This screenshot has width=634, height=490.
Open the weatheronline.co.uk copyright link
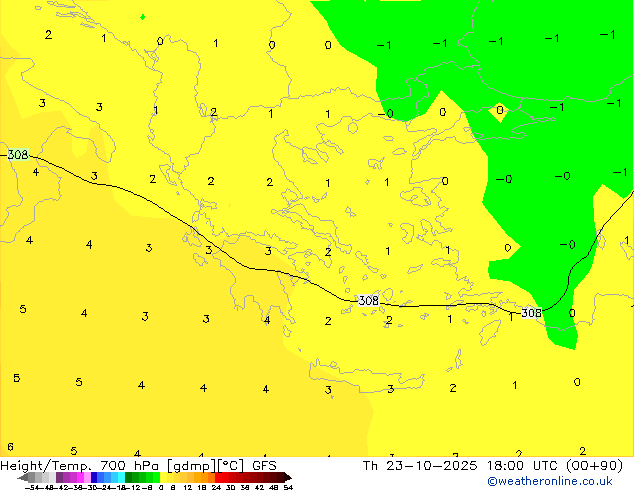click(x=550, y=481)
